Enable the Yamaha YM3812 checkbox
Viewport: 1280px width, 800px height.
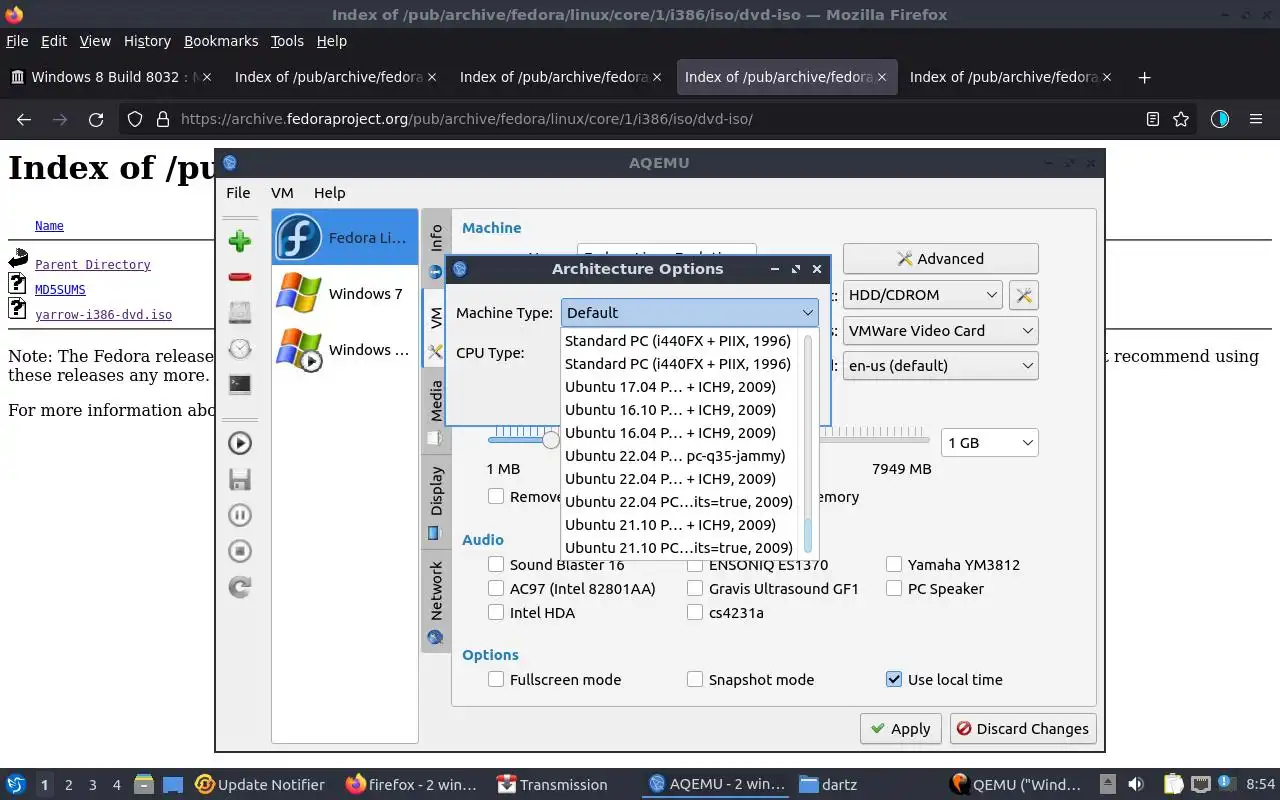pos(894,564)
